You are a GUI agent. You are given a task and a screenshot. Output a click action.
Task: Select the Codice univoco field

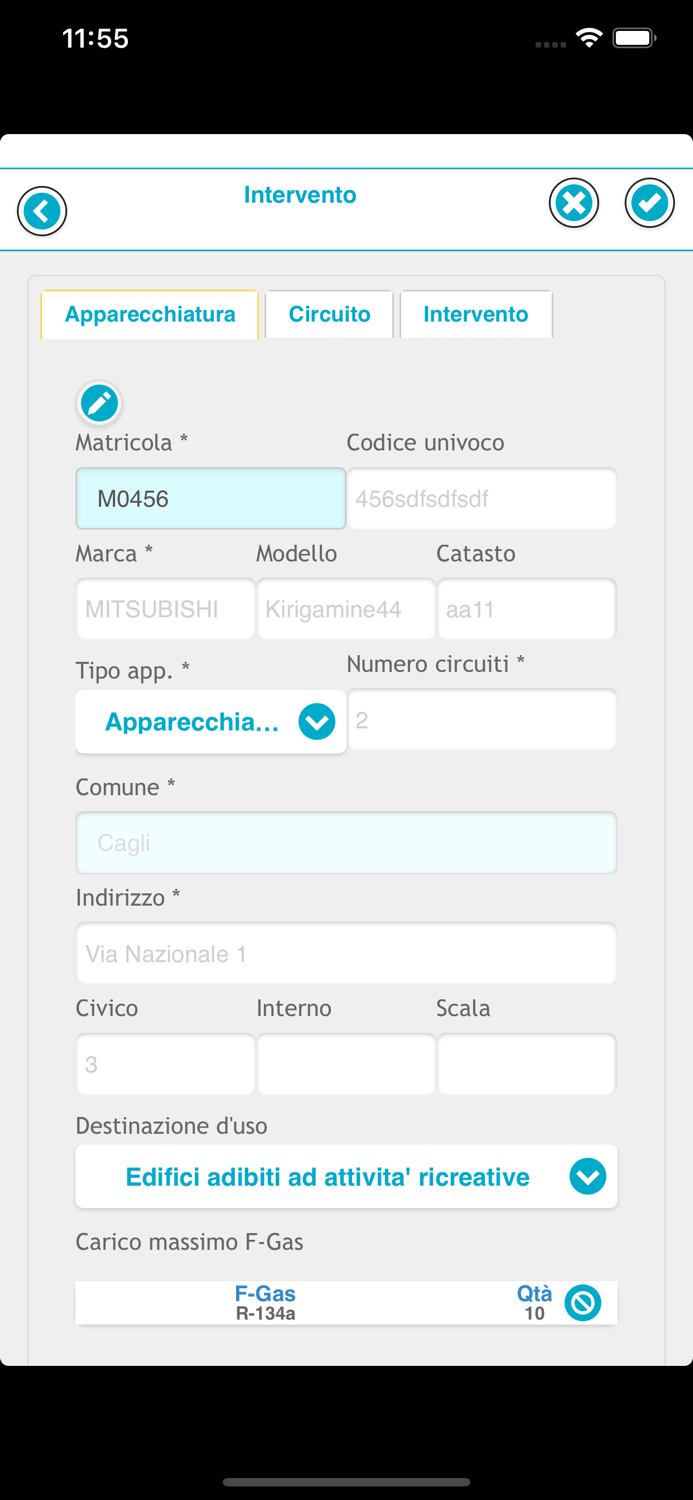point(481,497)
